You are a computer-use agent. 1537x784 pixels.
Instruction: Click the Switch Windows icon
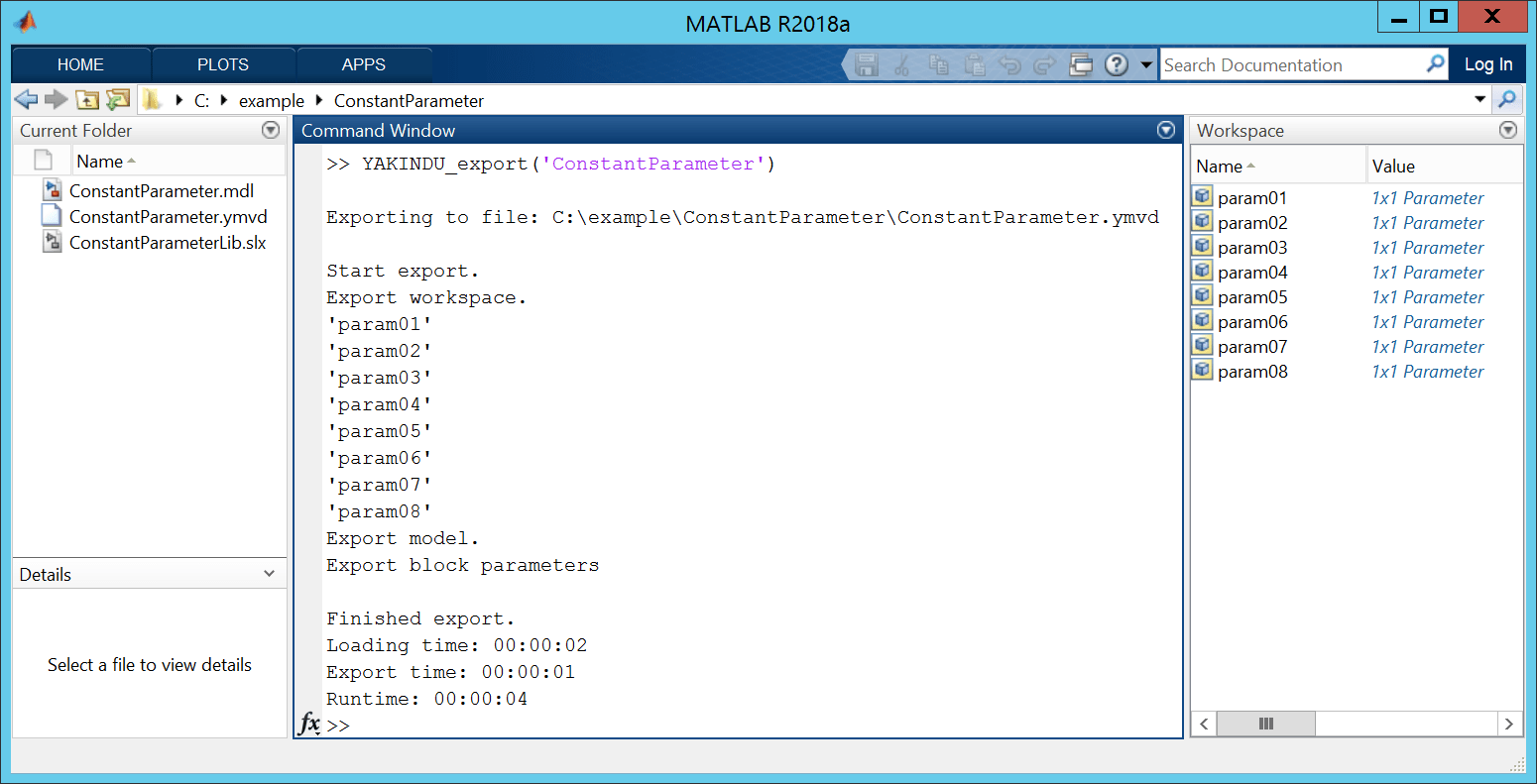[x=1081, y=65]
